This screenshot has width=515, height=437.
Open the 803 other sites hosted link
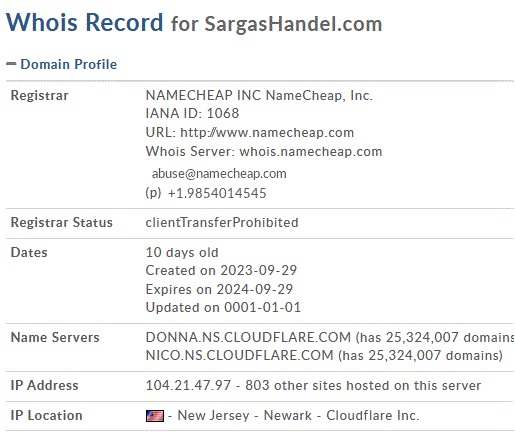(x=363, y=385)
